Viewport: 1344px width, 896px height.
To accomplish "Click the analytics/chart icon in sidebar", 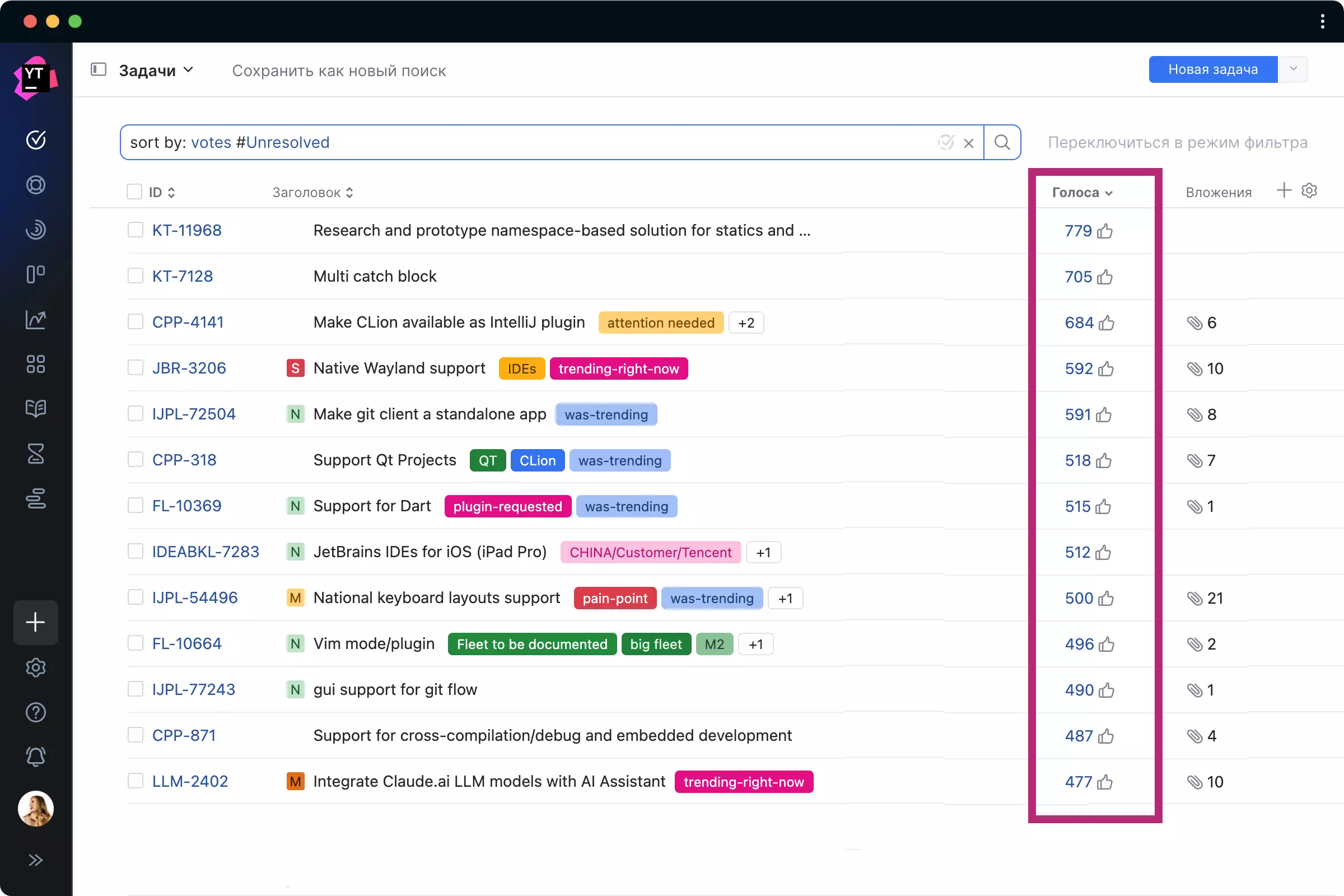I will coord(36,318).
